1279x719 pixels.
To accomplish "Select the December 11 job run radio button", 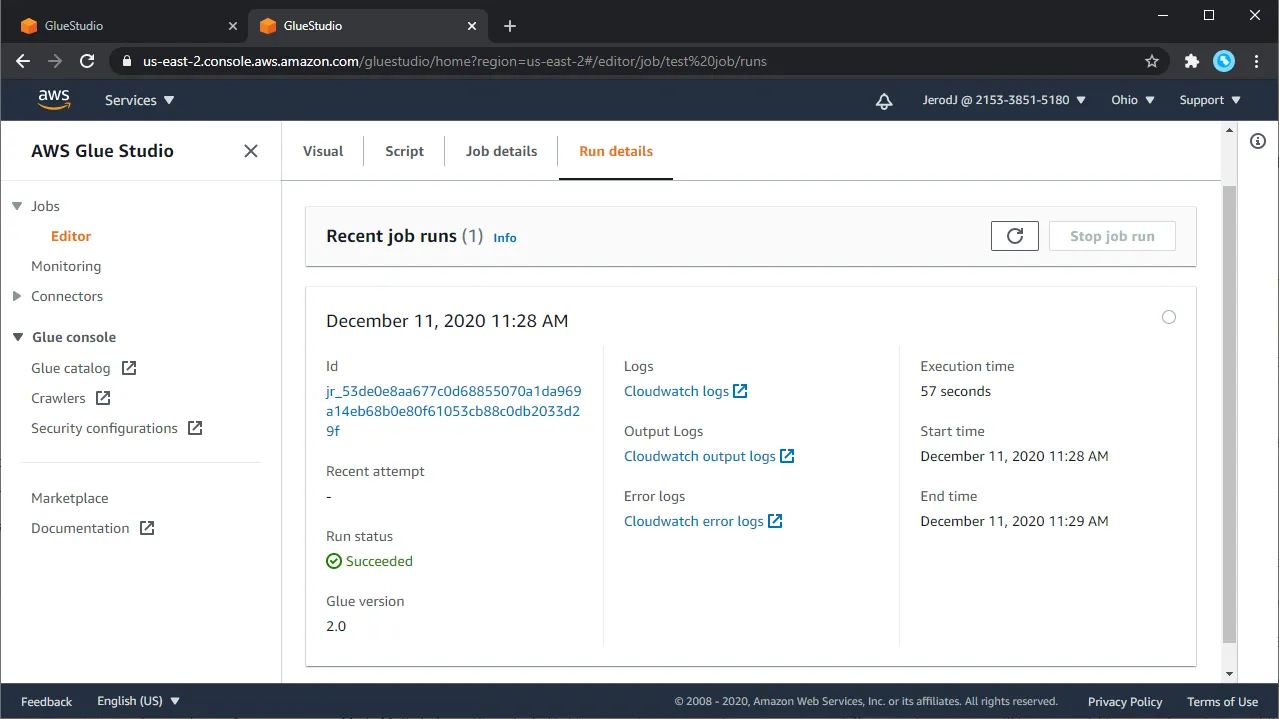I will (x=1168, y=317).
